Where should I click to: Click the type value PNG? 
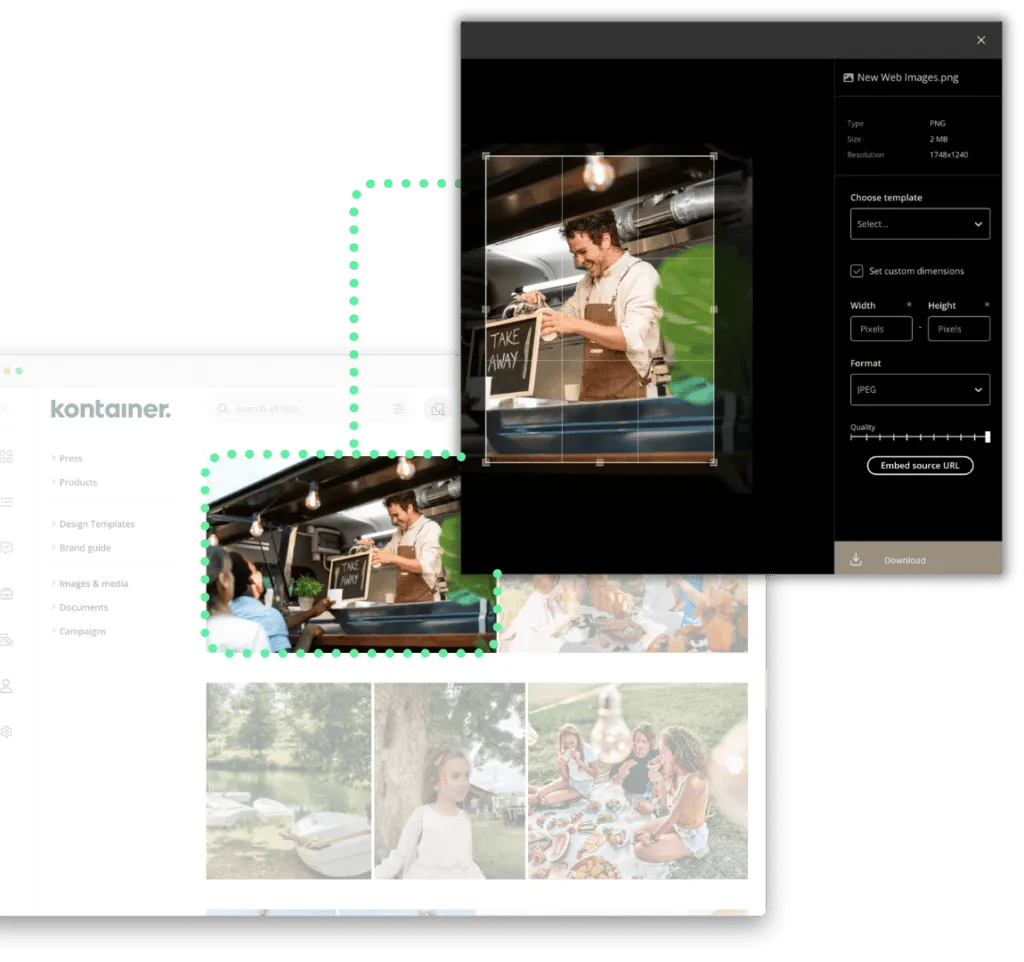(937, 123)
